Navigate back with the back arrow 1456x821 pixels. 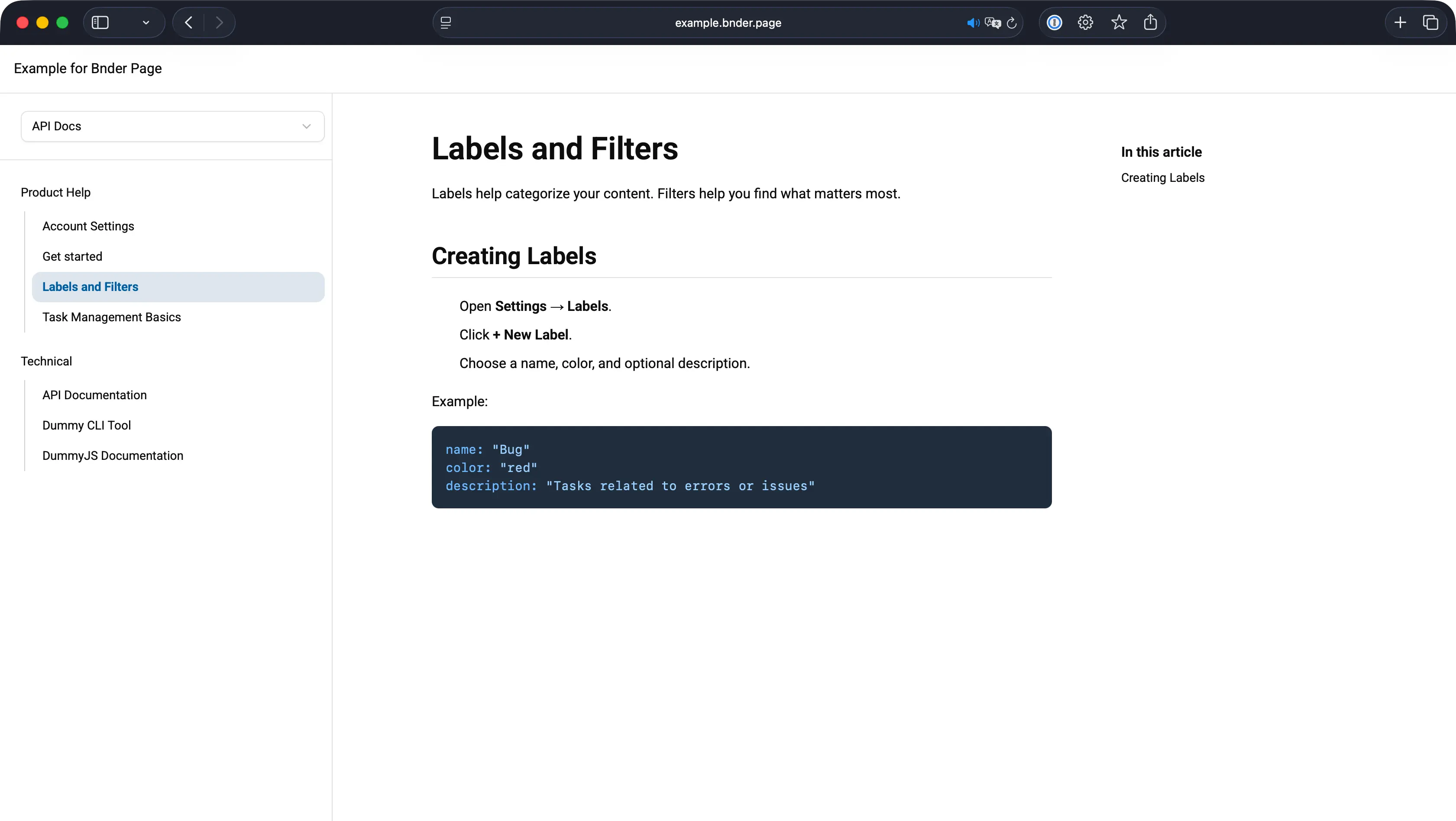tap(188, 23)
